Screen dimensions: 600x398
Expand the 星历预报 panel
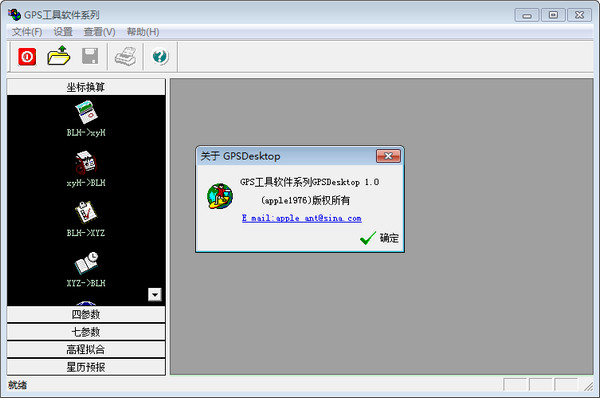tap(86, 367)
